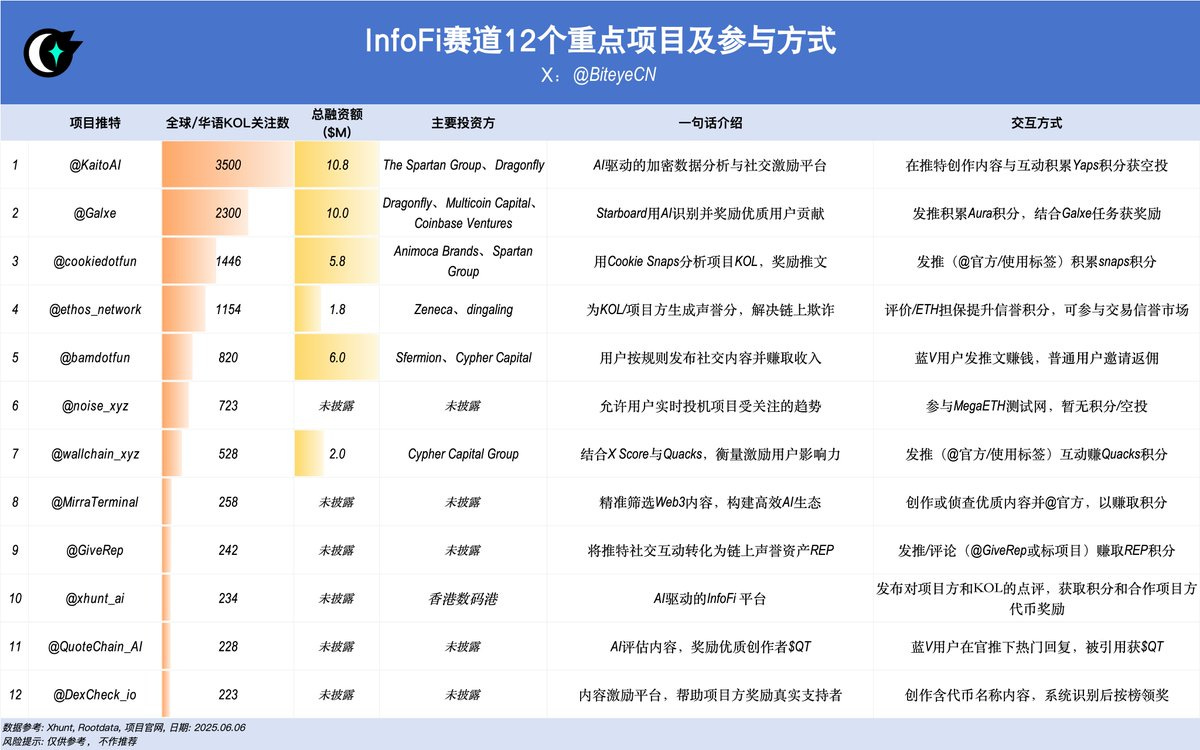Click the 1446 KOL count bar
This screenshot has height=750, width=1200.
pos(189,261)
